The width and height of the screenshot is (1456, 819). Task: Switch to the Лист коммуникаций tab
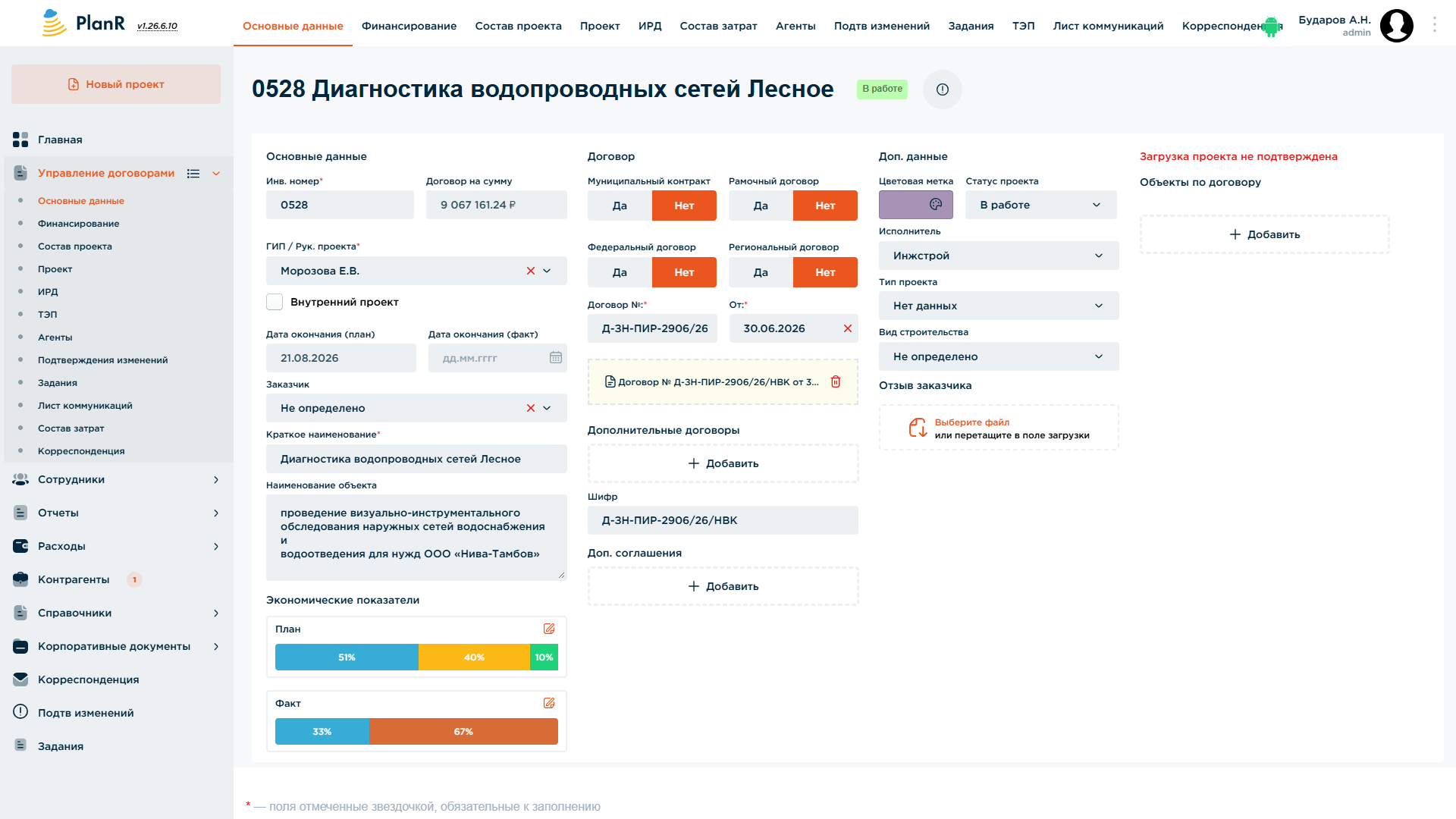1108,26
